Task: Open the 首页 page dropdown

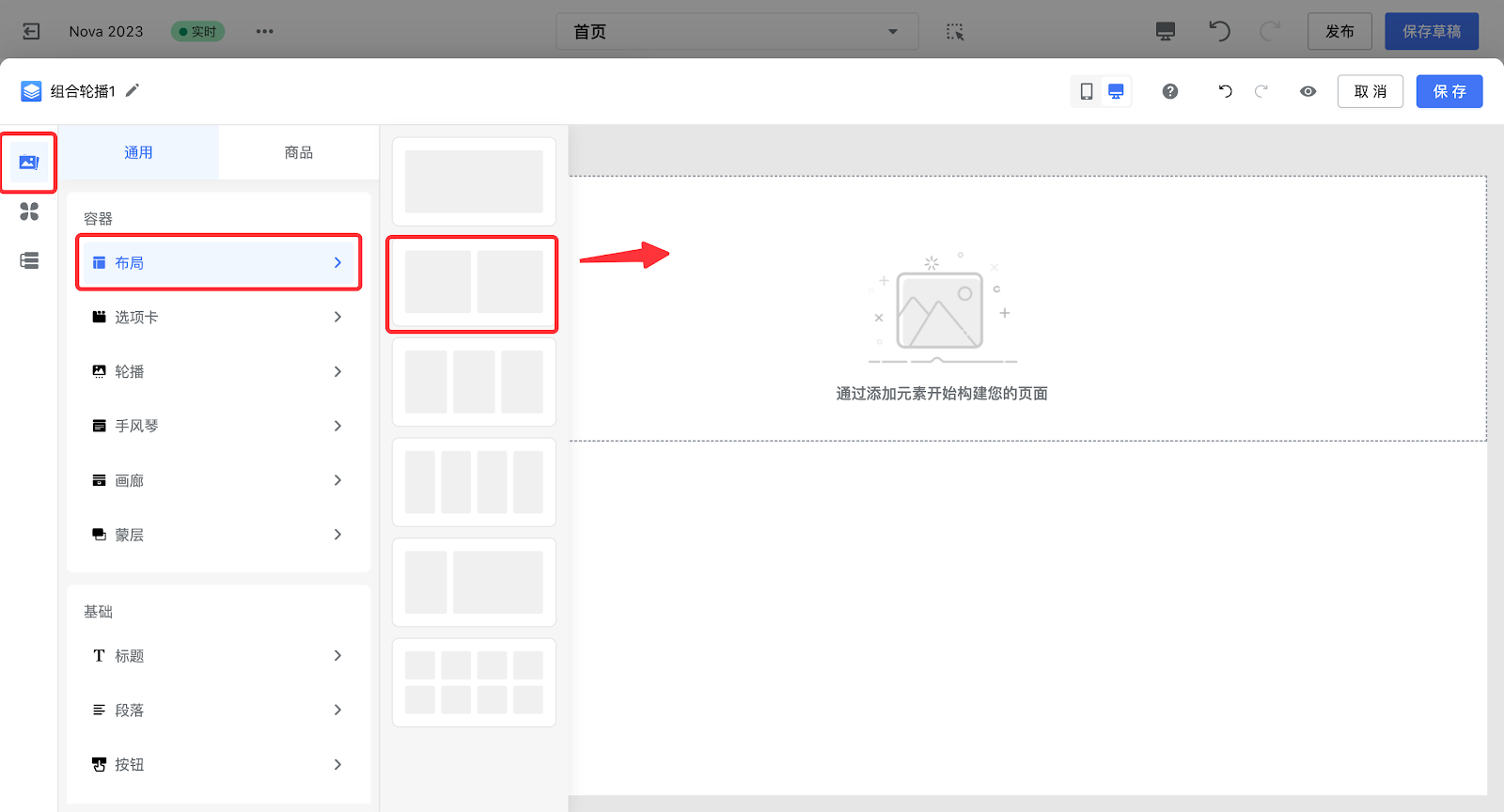Action: point(737,31)
